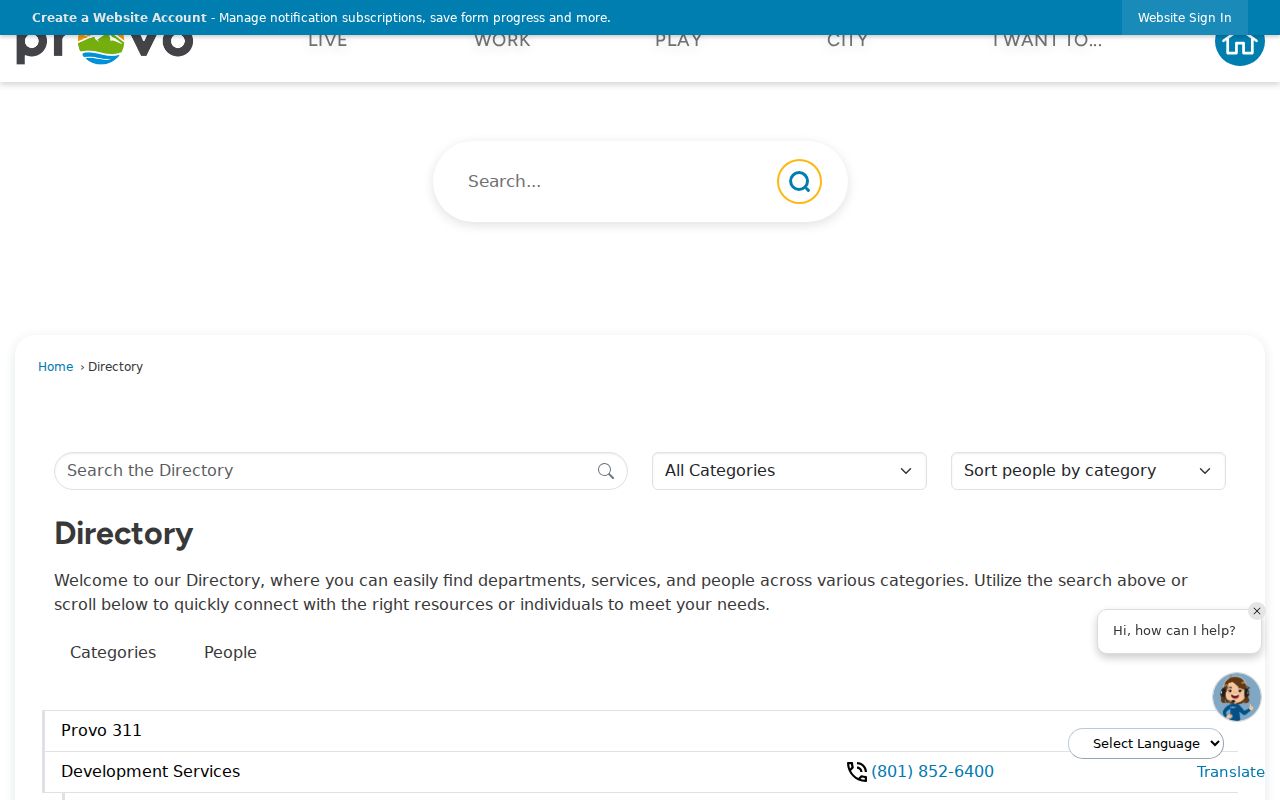Screen dimensions: 1280x800
Task: Select the Provo 311 row
Action: click(640, 731)
